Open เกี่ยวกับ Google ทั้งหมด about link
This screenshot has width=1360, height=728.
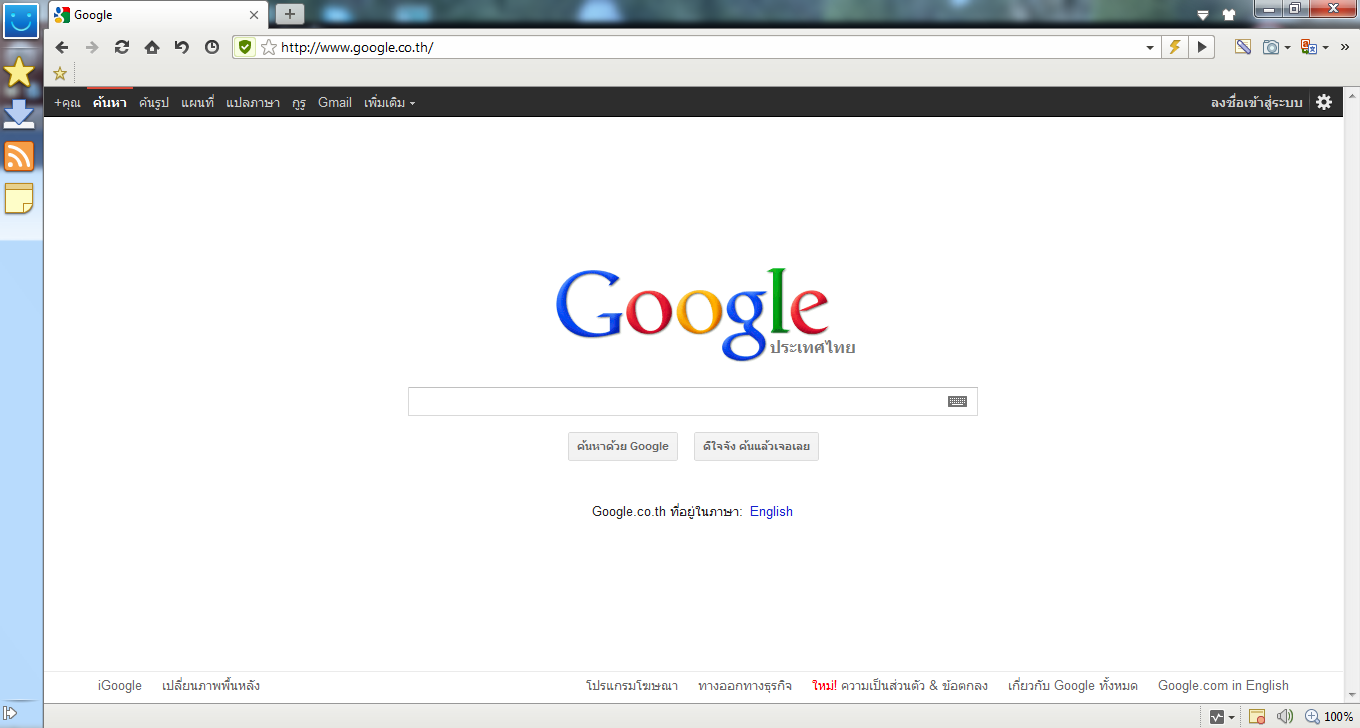(x=1073, y=685)
